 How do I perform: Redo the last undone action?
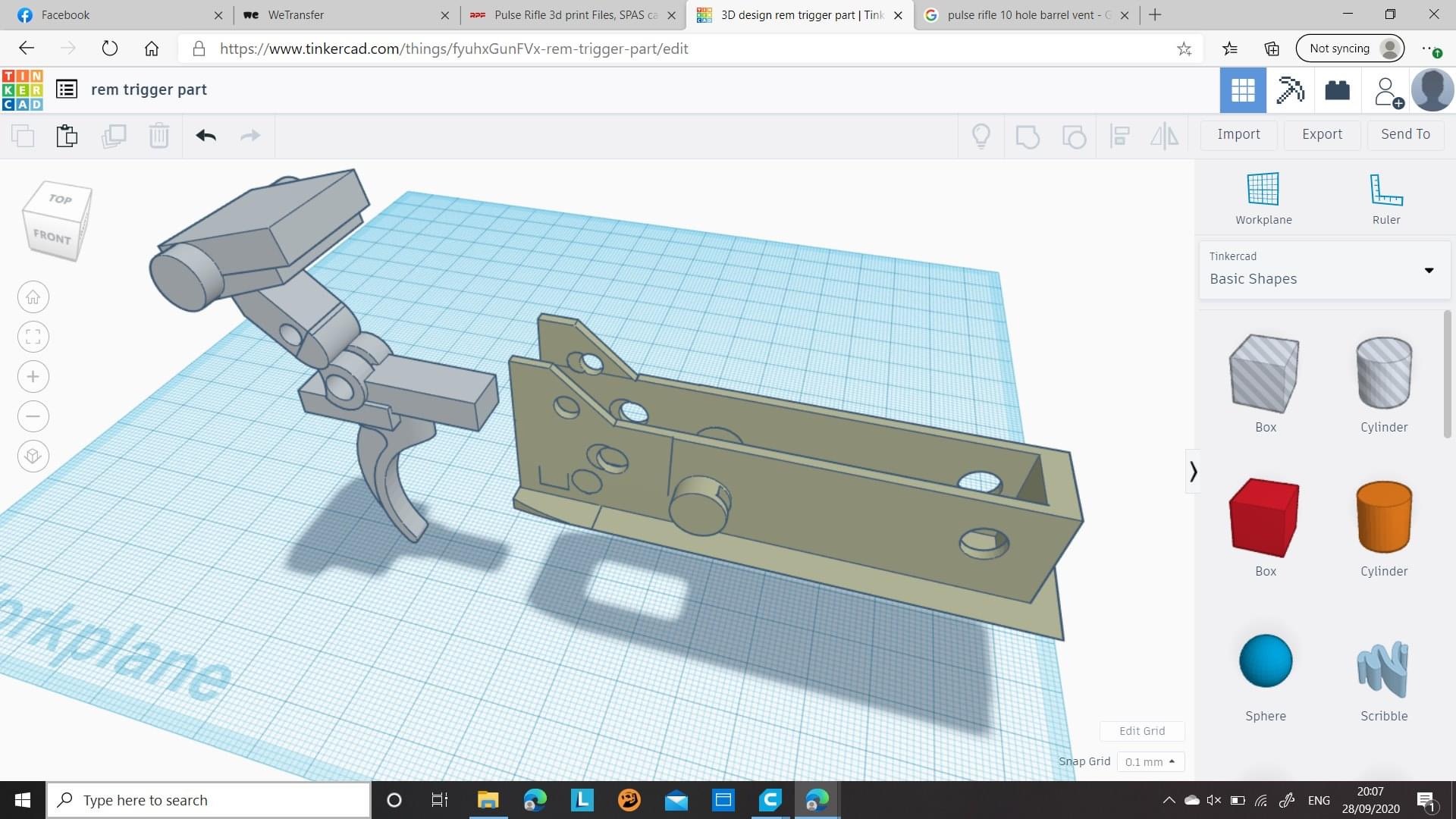click(x=250, y=136)
